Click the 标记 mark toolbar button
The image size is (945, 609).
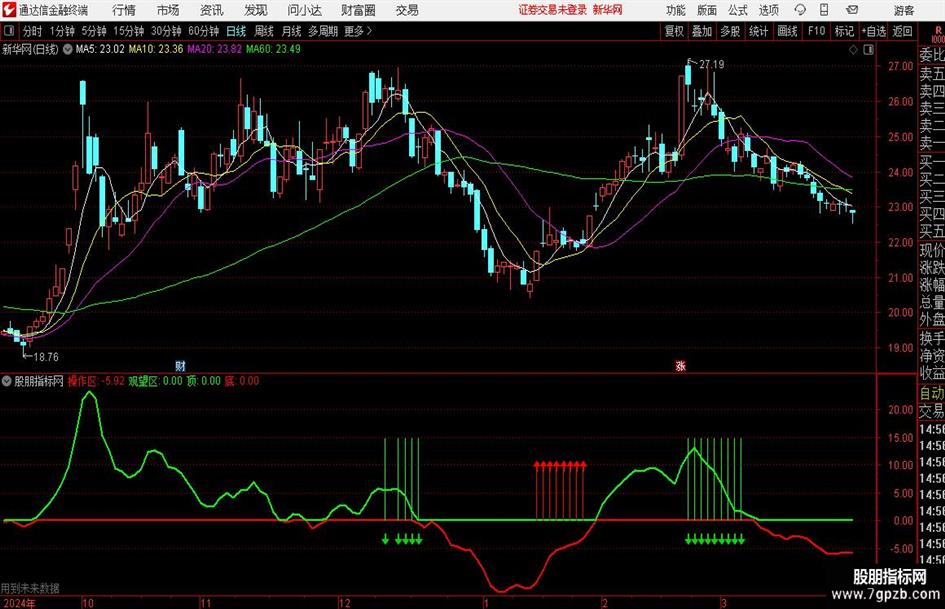(x=844, y=31)
